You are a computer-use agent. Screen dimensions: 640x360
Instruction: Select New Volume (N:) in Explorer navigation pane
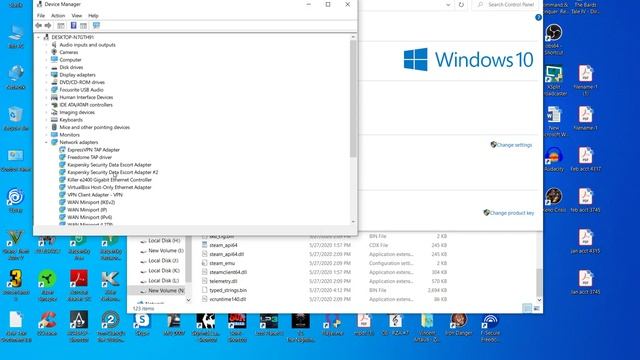(166, 291)
